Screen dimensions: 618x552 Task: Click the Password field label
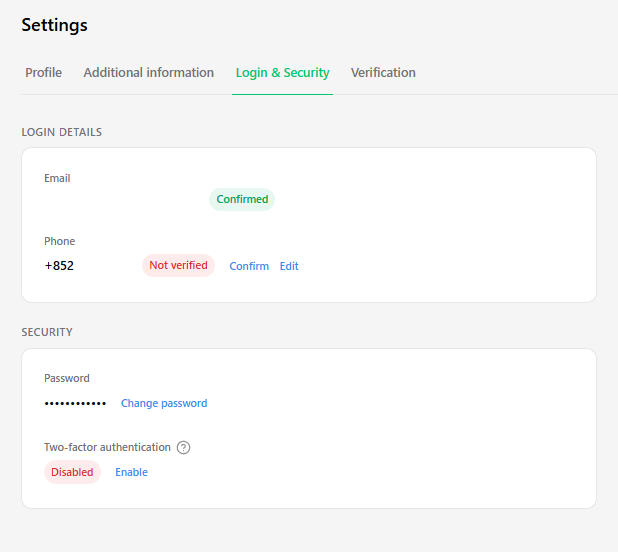tap(67, 378)
